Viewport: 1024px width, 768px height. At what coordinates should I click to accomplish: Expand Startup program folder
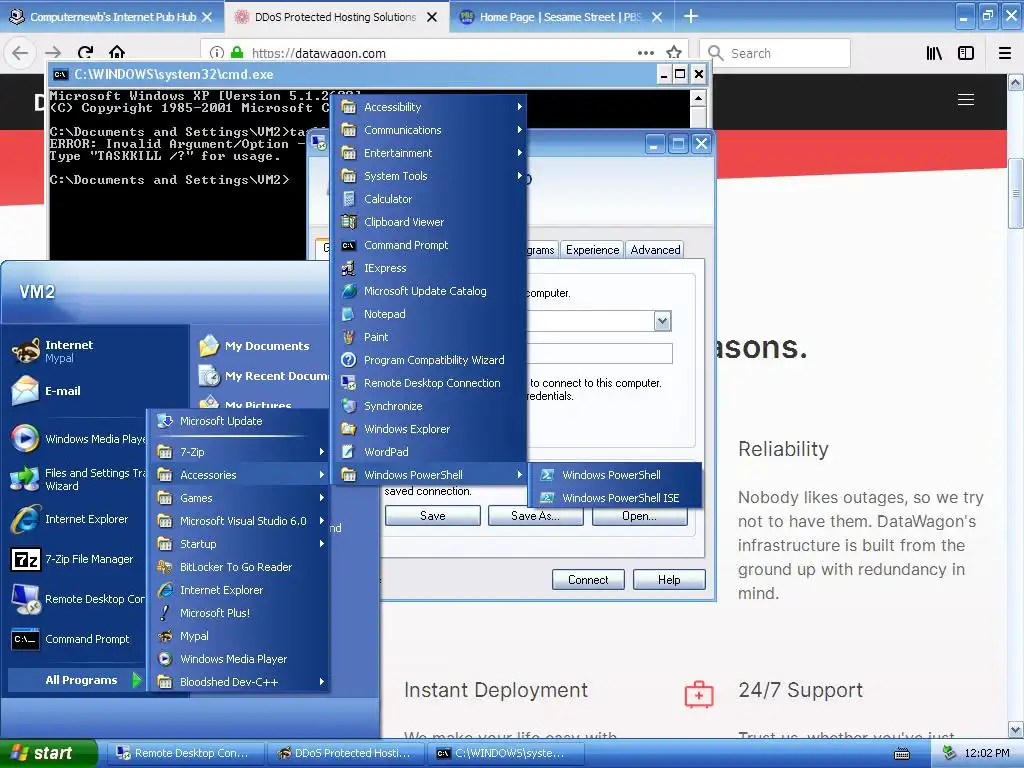coord(239,544)
